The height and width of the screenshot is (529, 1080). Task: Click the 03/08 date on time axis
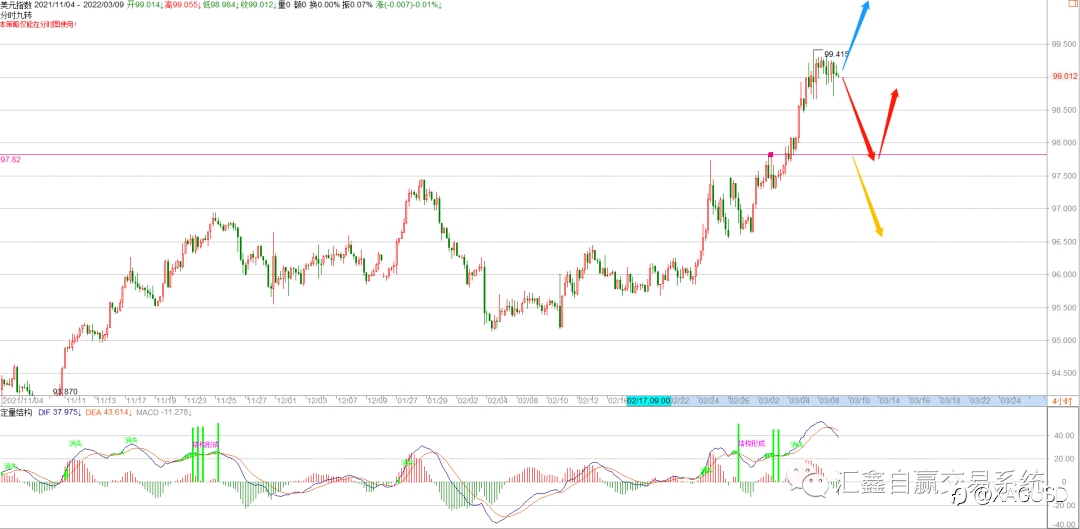[828, 400]
